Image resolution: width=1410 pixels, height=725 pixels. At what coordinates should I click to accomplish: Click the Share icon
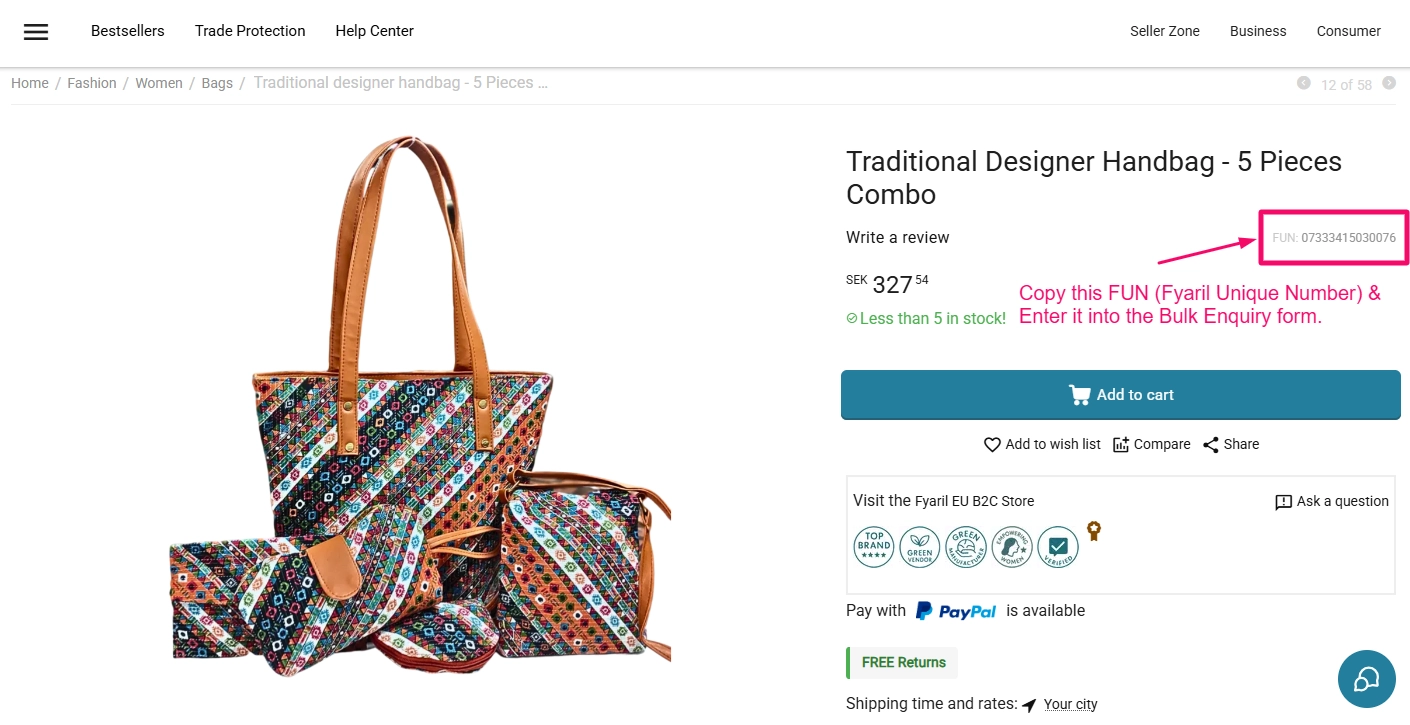click(1211, 445)
